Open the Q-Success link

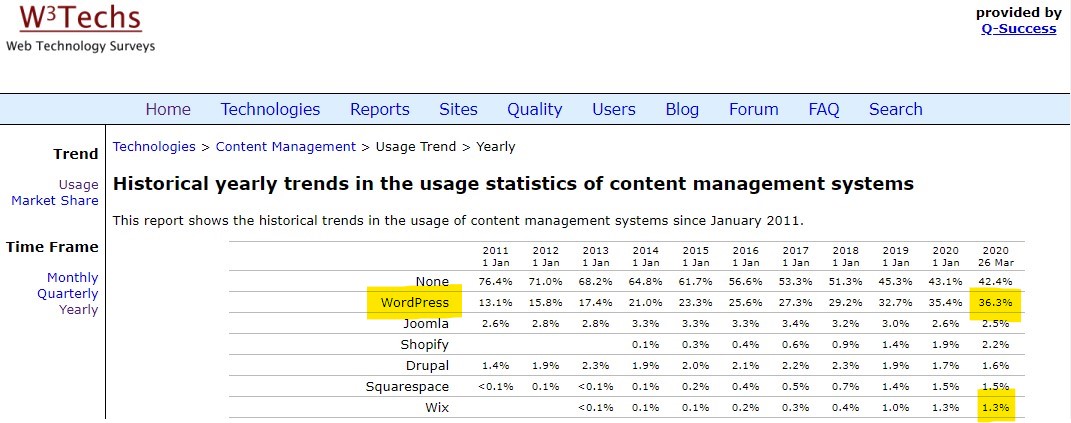click(1018, 29)
